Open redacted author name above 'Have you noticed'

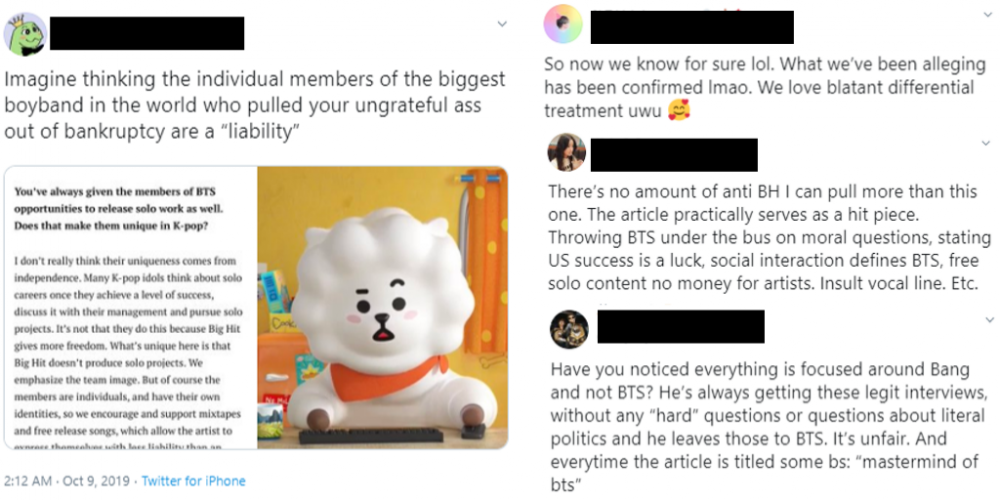pos(680,327)
